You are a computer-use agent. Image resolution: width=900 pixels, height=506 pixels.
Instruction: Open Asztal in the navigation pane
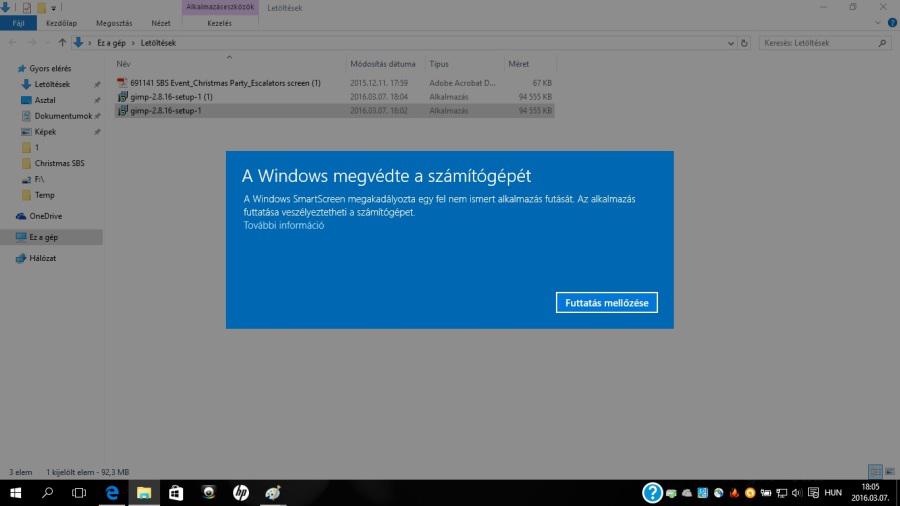pyautogui.click(x=45, y=100)
